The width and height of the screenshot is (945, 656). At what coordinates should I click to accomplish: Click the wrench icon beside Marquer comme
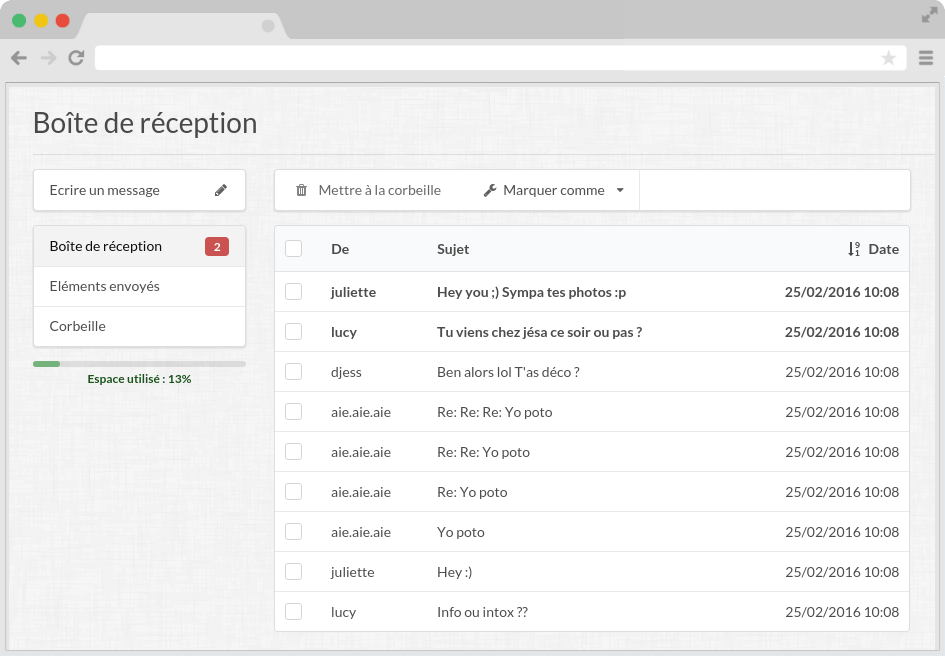point(490,190)
